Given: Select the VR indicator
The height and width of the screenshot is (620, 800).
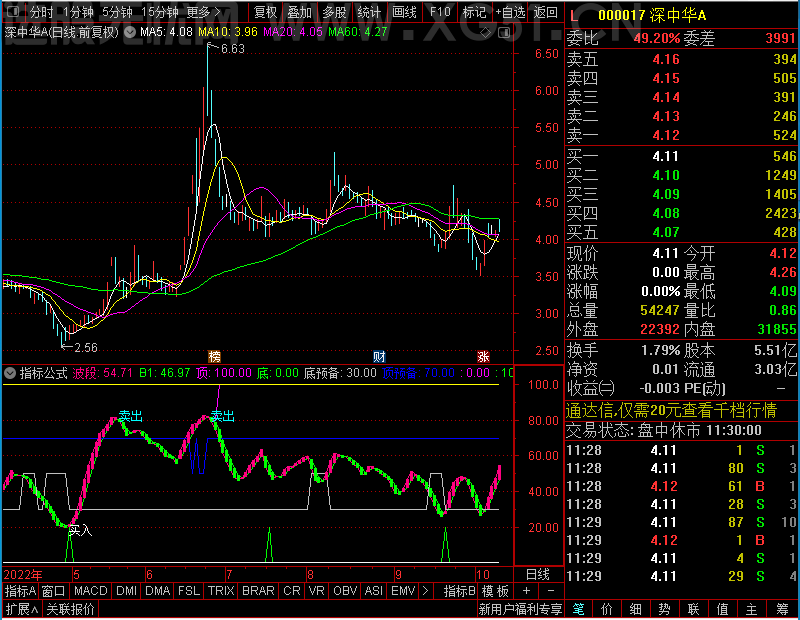Looking at the screenshot, I should point(317,591).
